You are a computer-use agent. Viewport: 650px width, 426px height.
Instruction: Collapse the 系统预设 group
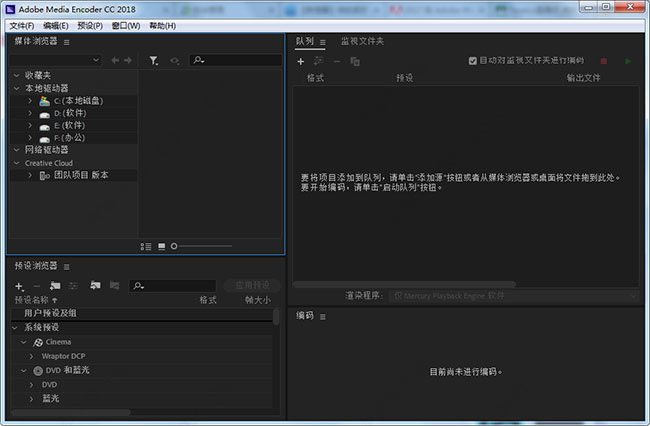click(x=15, y=328)
